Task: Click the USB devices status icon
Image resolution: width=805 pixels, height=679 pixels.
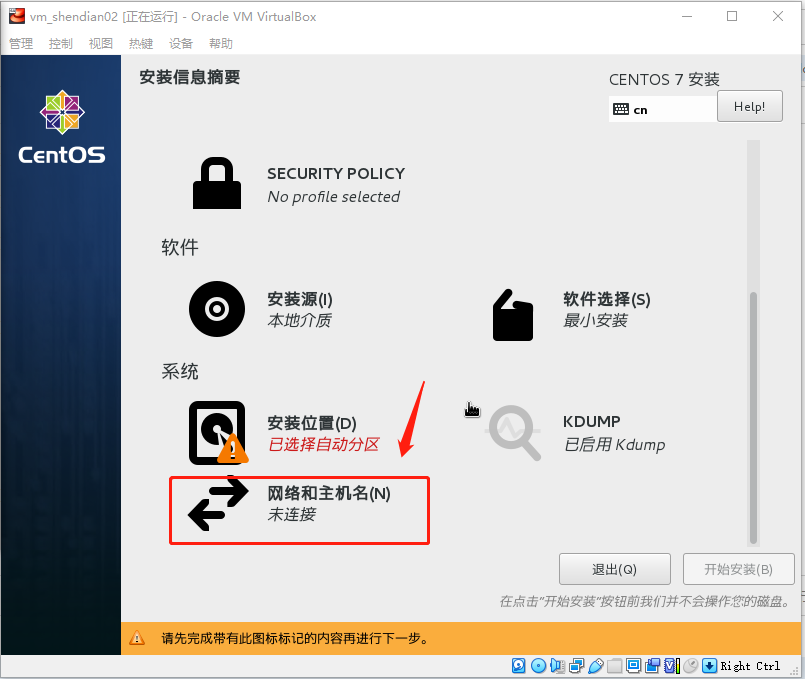Action: coord(596,666)
